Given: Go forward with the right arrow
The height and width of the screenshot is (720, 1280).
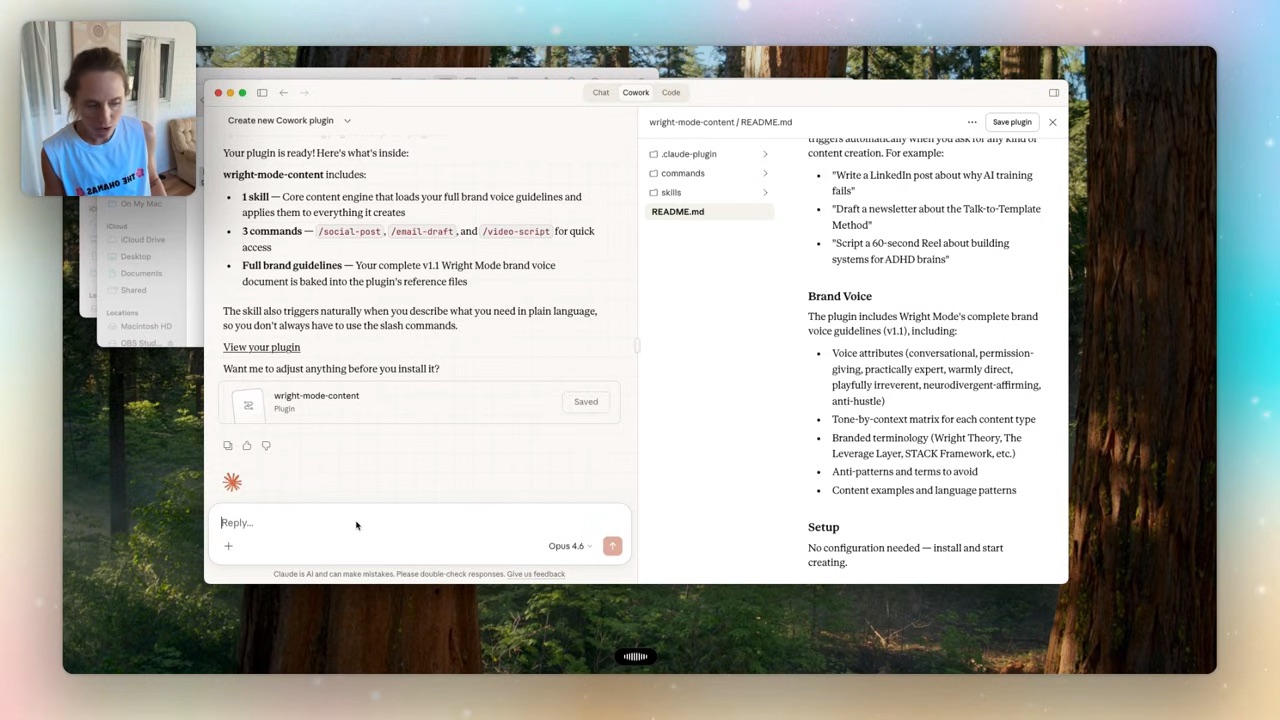Looking at the screenshot, I should (x=305, y=93).
